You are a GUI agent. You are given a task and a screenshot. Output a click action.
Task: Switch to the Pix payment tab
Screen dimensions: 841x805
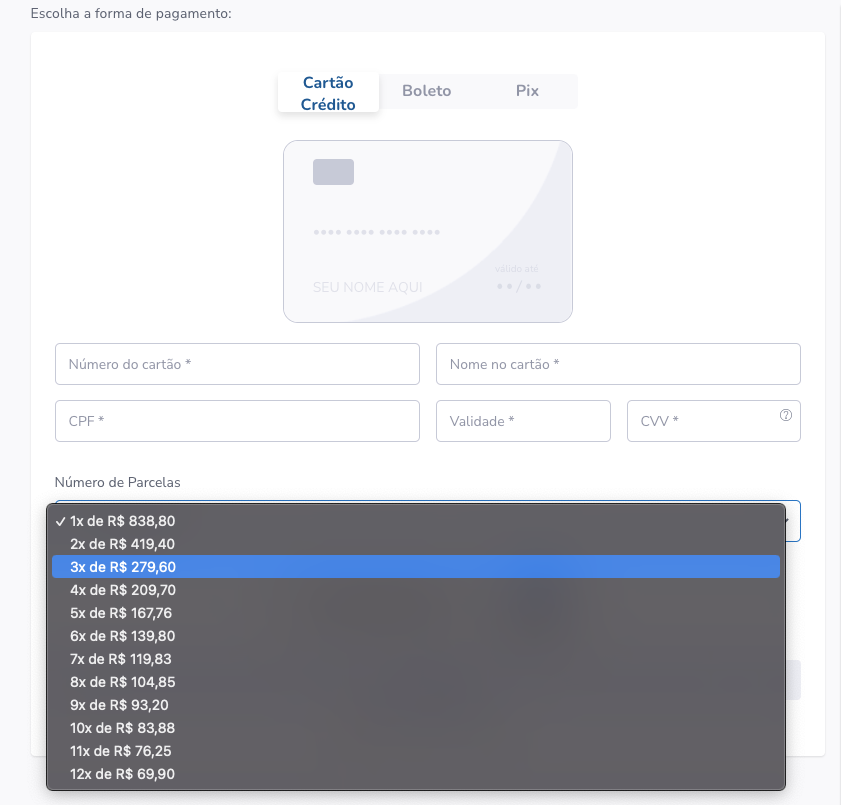pyautogui.click(x=527, y=91)
